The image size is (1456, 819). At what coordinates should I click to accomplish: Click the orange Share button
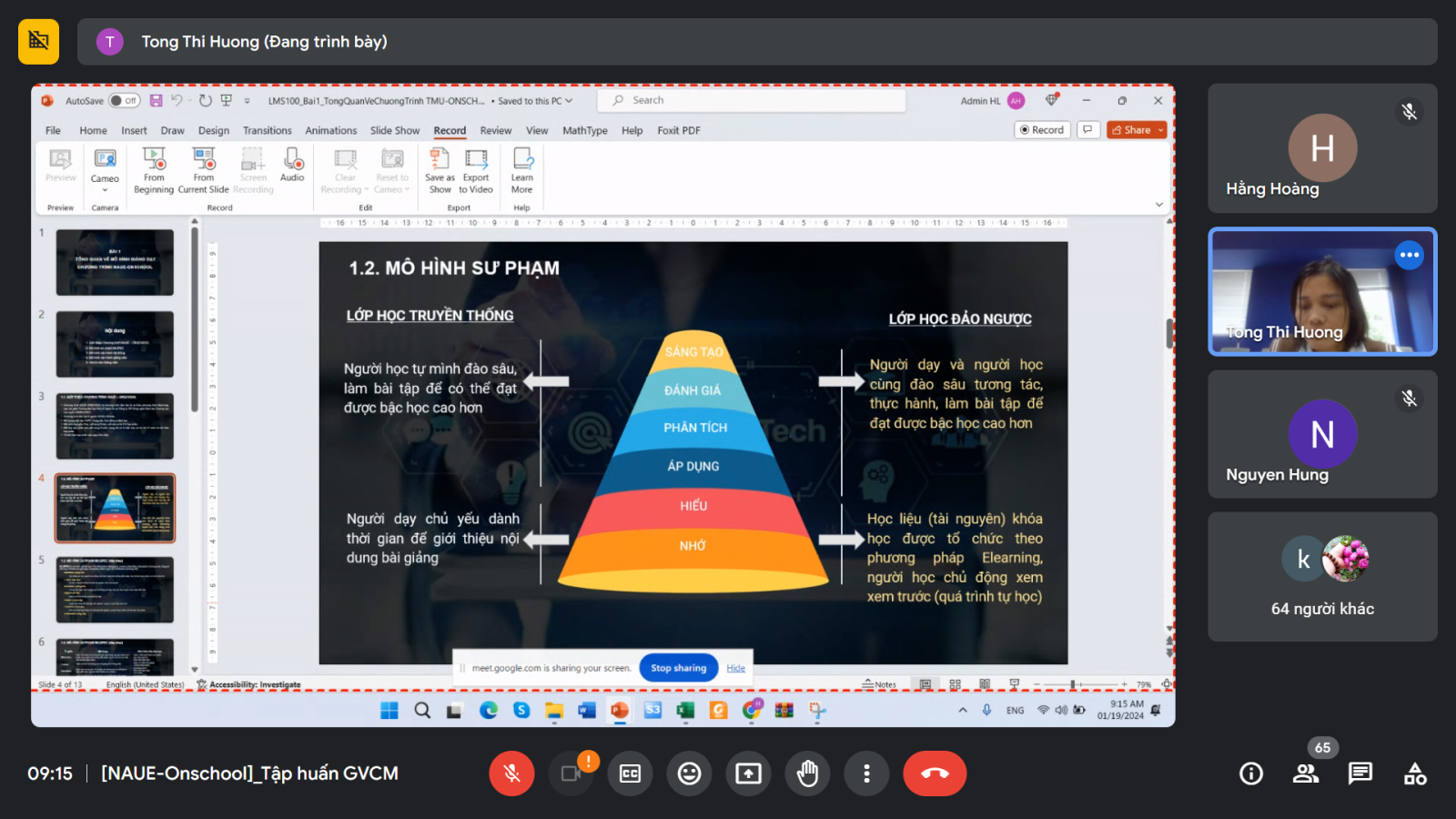1131,130
